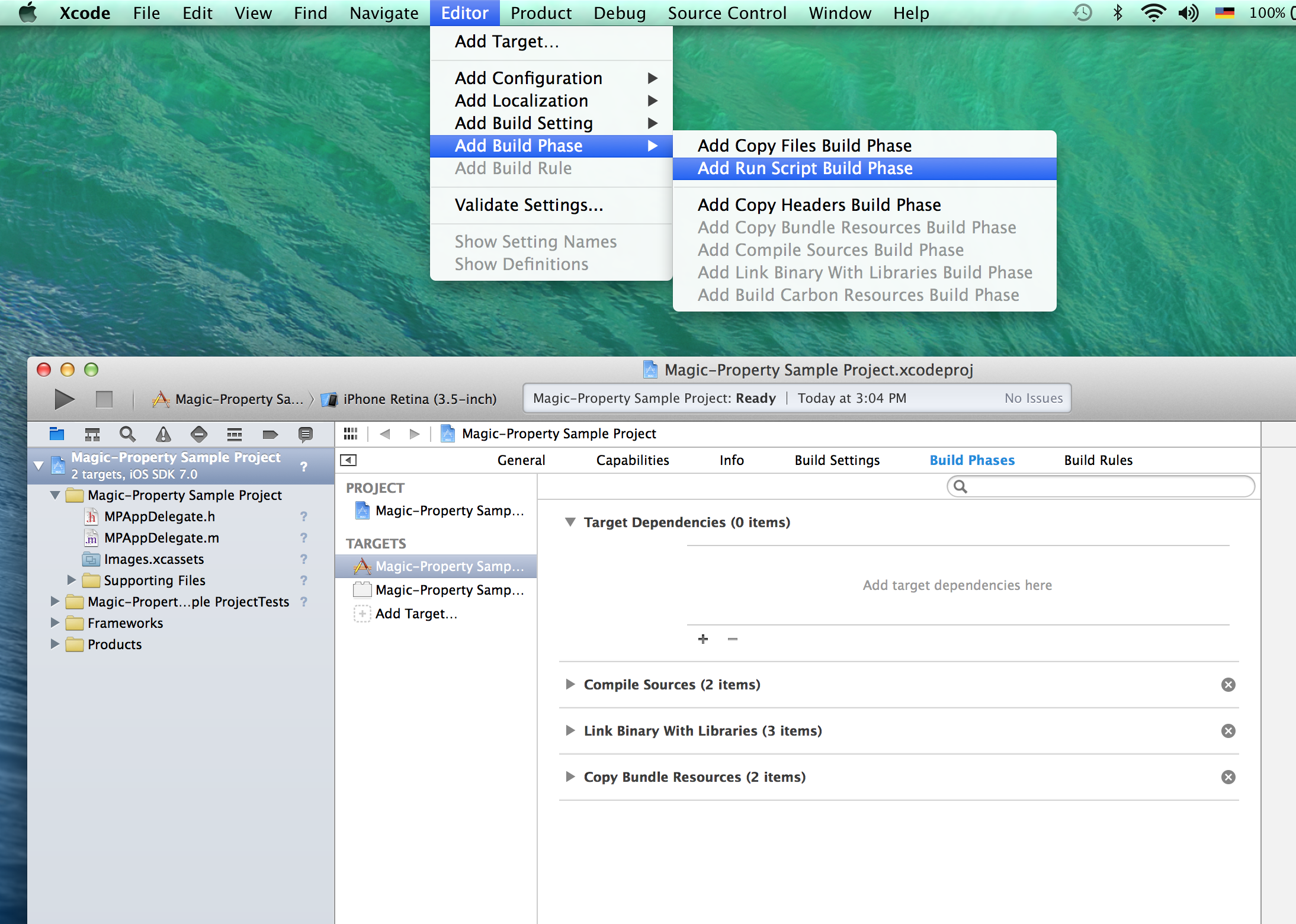This screenshot has width=1296, height=924.
Task: Click the minus button under target dependencies
Action: 733,639
